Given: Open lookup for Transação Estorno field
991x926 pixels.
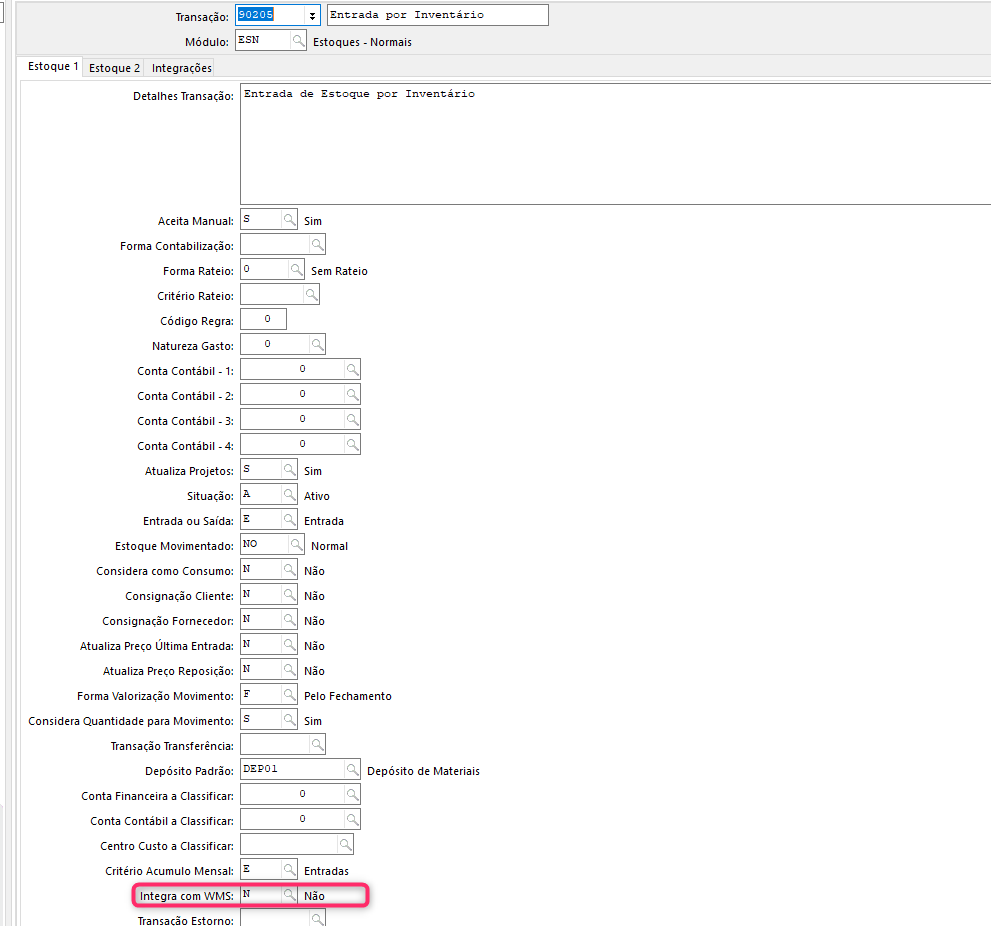Looking at the screenshot, I should tap(317, 918).
